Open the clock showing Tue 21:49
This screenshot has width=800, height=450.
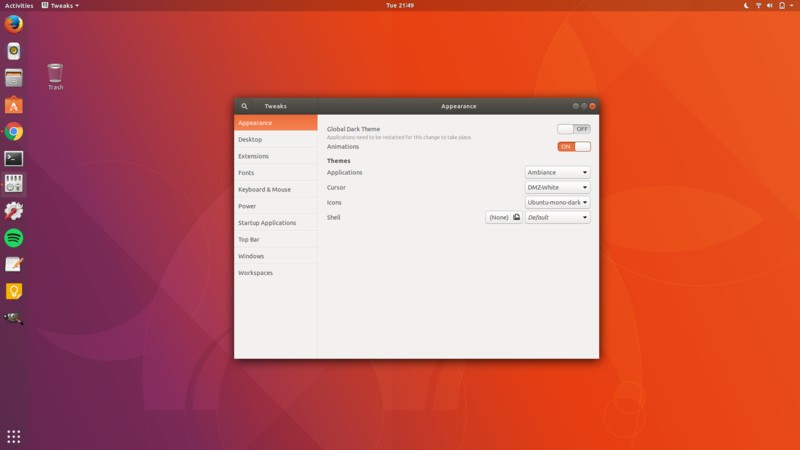[400, 6]
